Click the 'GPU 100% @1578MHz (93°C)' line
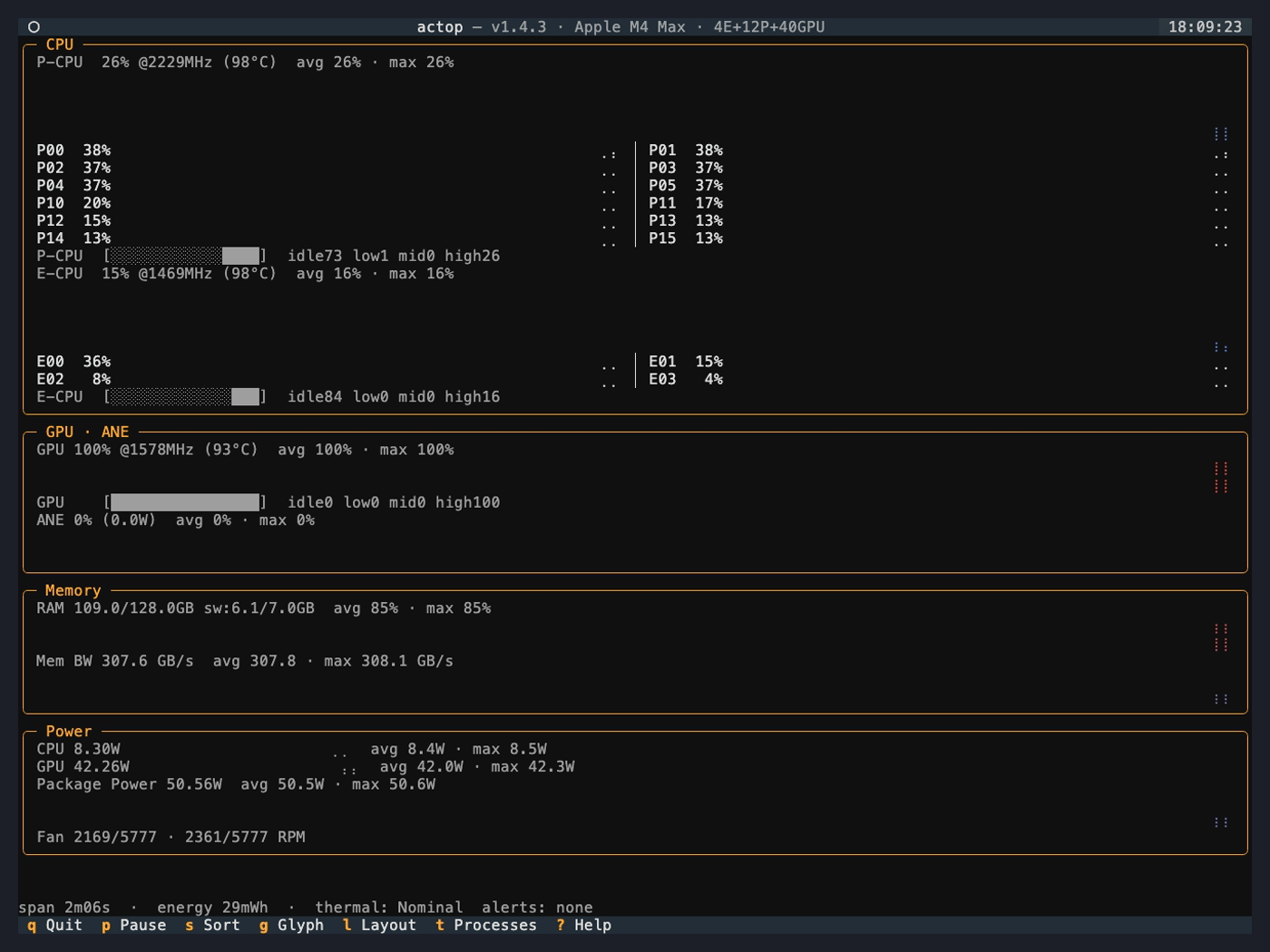The width and height of the screenshot is (1270, 952). (x=245, y=450)
